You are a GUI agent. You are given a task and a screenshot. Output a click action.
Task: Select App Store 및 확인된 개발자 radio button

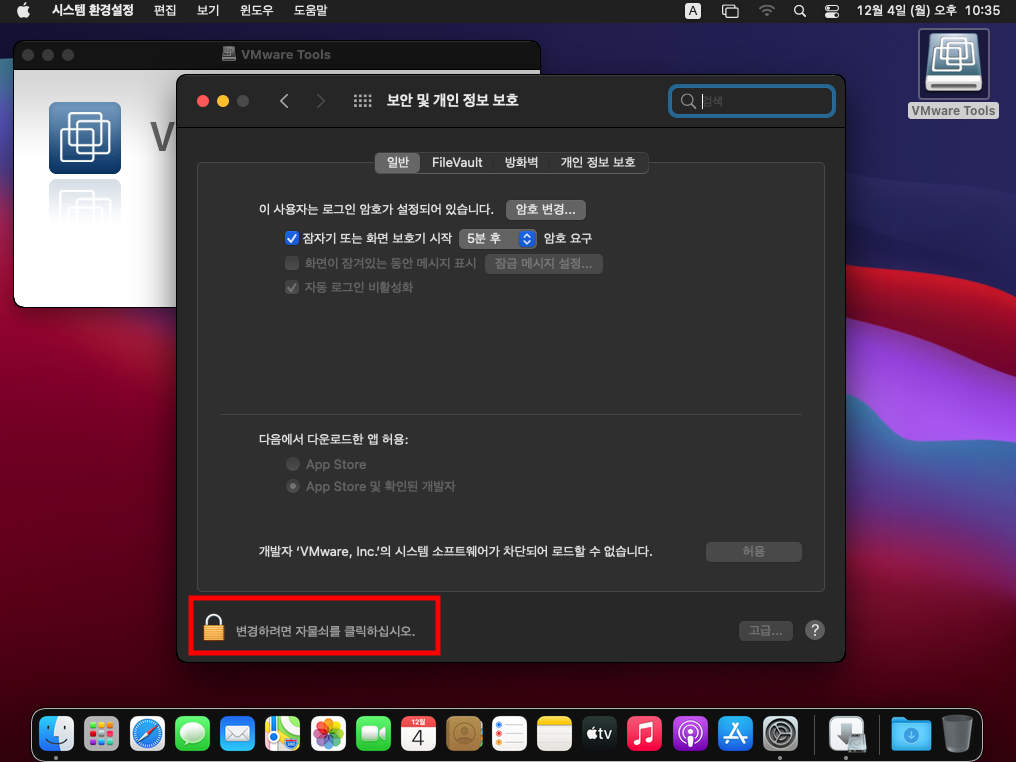(x=293, y=486)
